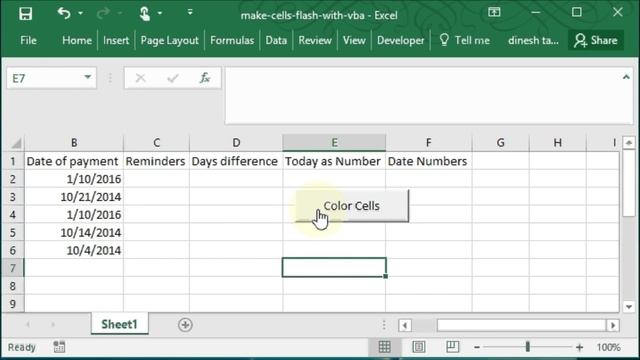Click the vertical scrollbar down arrow
640x360 pixels.
tap(629, 307)
